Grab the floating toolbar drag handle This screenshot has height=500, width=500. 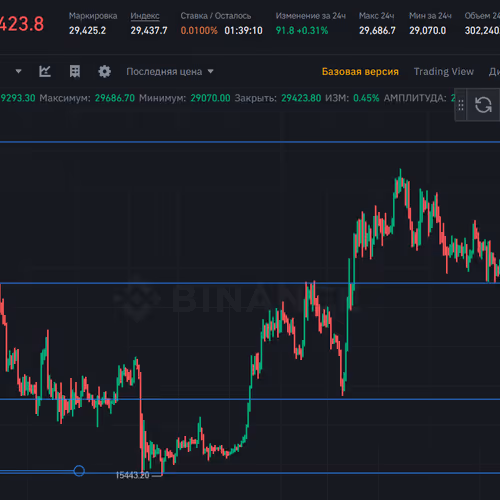coord(461,105)
